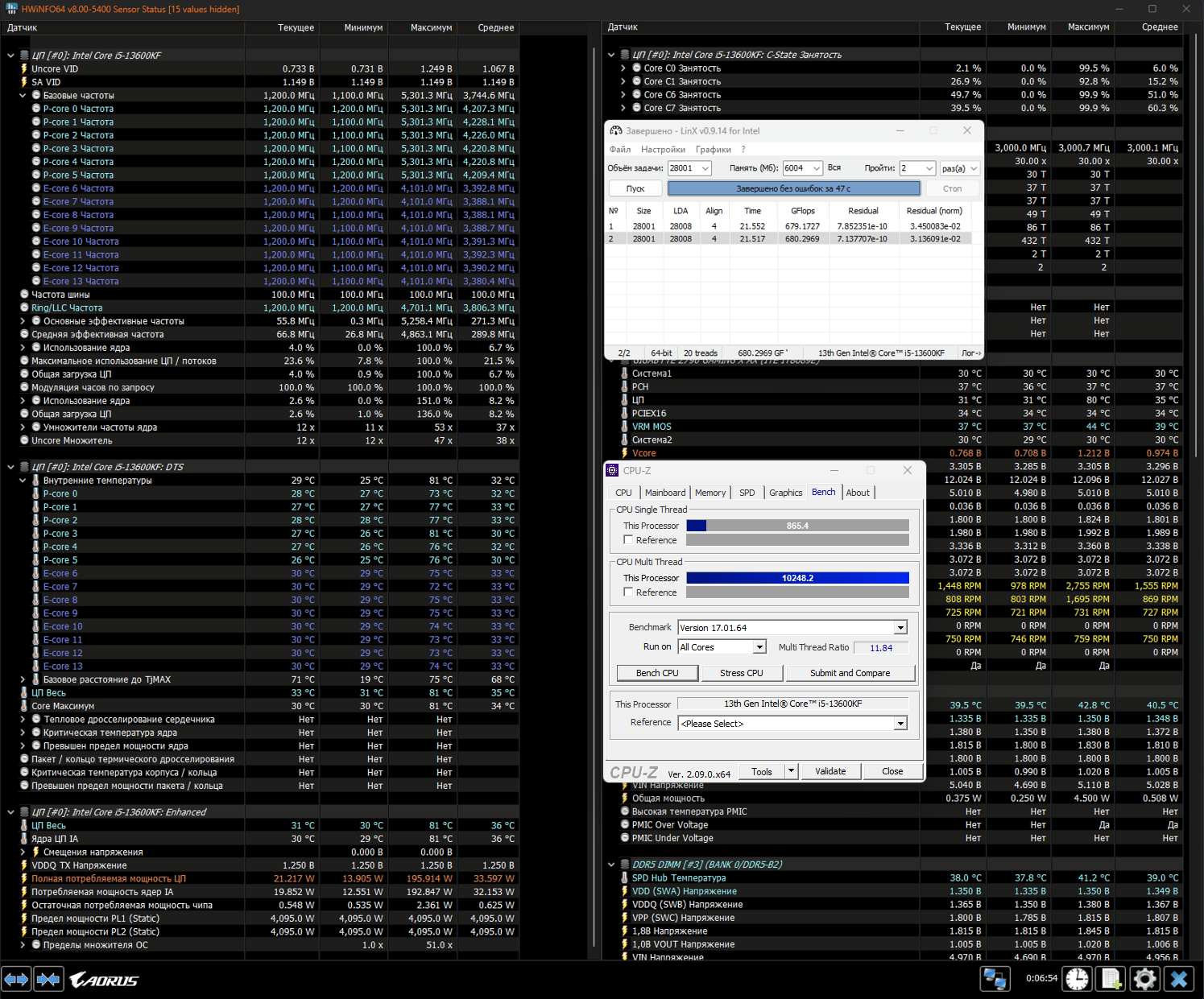Click LinX progress bar Завершено без ошибок
The height and width of the screenshot is (999, 1204).
pyautogui.click(x=794, y=188)
